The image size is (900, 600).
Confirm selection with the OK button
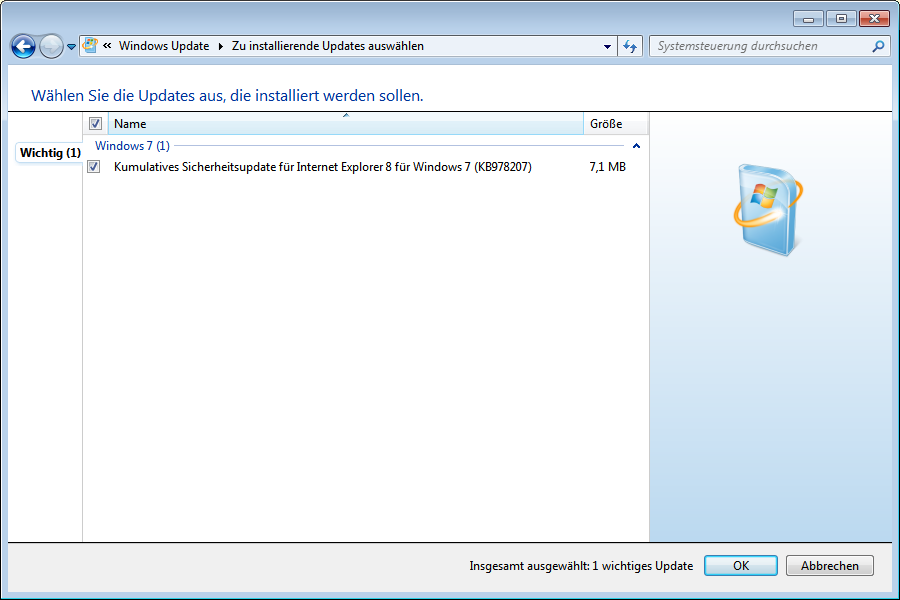740,566
